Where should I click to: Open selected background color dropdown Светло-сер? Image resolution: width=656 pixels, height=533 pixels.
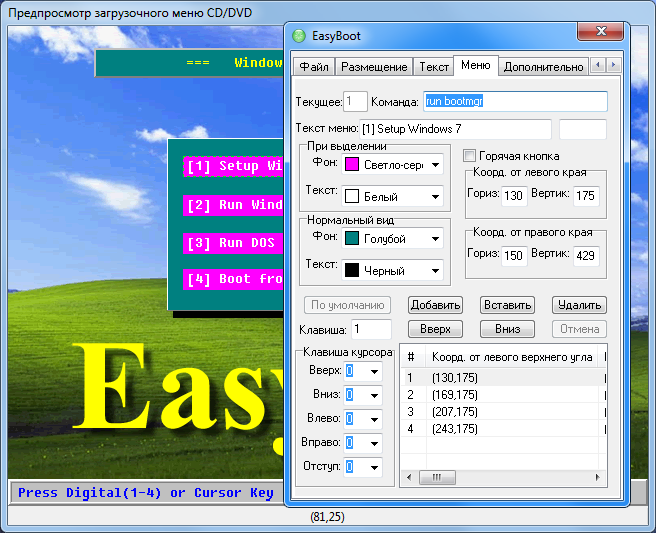(x=392, y=165)
